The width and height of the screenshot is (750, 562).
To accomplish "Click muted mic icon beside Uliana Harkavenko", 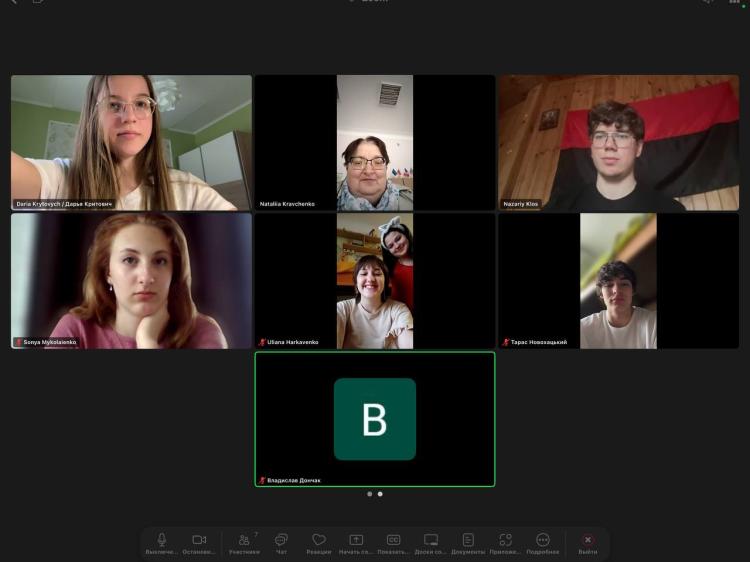I will pyautogui.click(x=262, y=342).
